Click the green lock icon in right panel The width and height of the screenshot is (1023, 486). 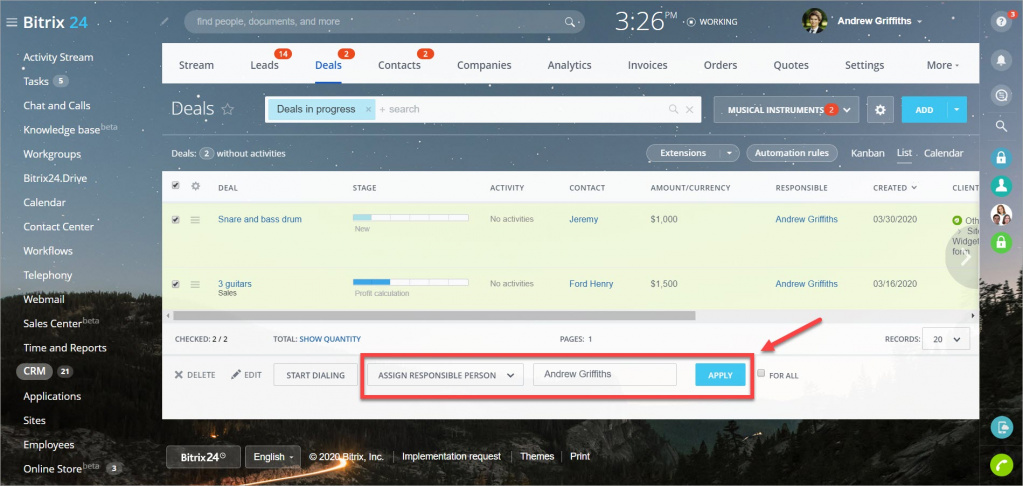click(x=1001, y=243)
